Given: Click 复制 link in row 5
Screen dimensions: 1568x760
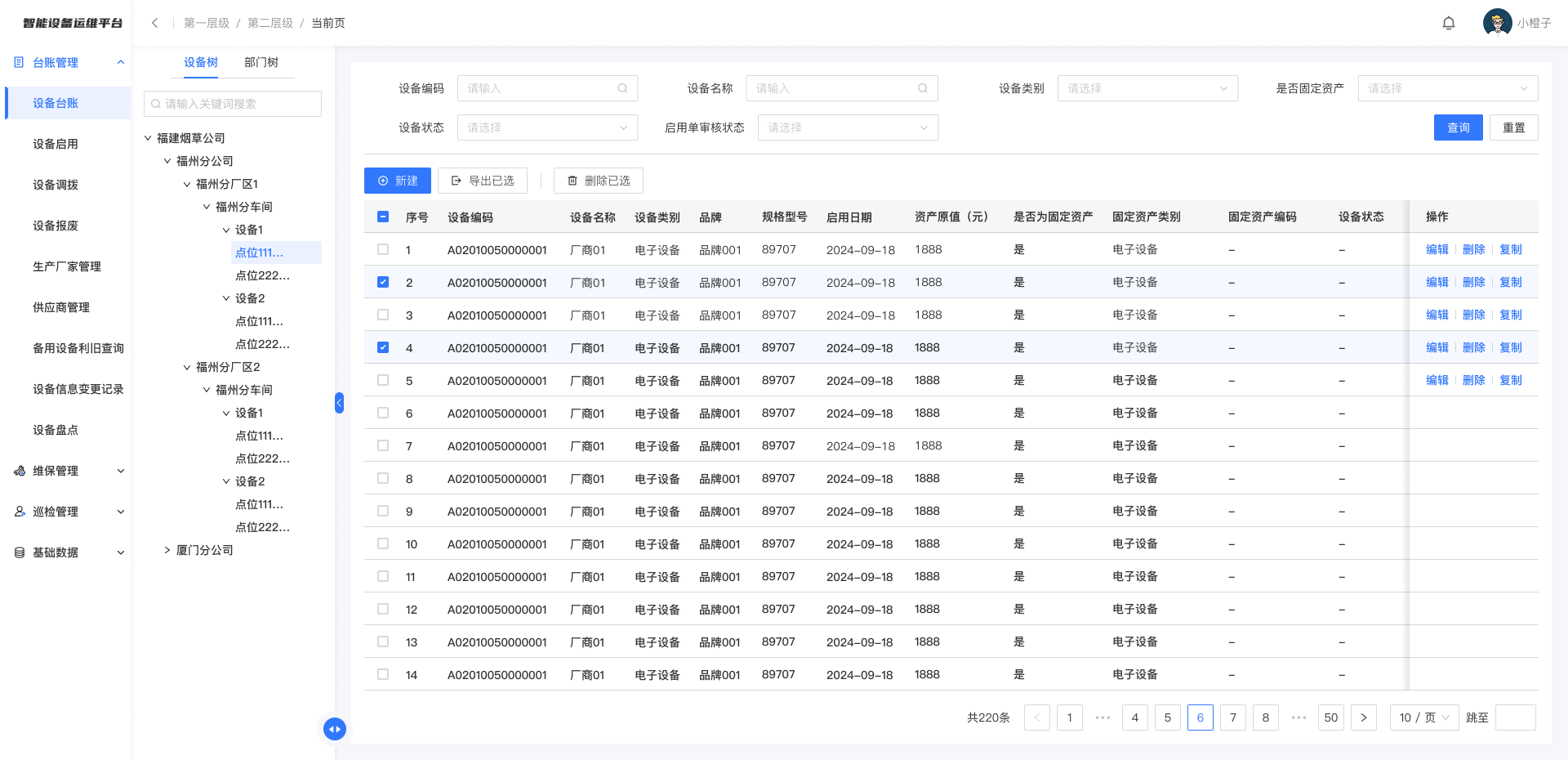Looking at the screenshot, I should point(1511,380).
